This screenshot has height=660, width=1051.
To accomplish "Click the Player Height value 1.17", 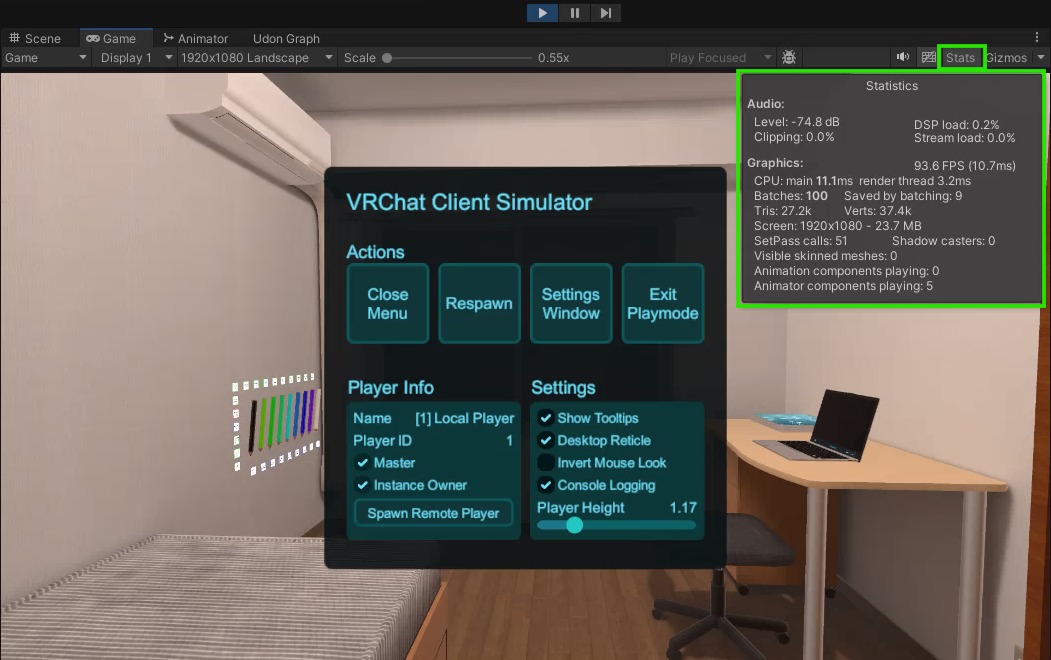I will pyautogui.click(x=683, y=508).
